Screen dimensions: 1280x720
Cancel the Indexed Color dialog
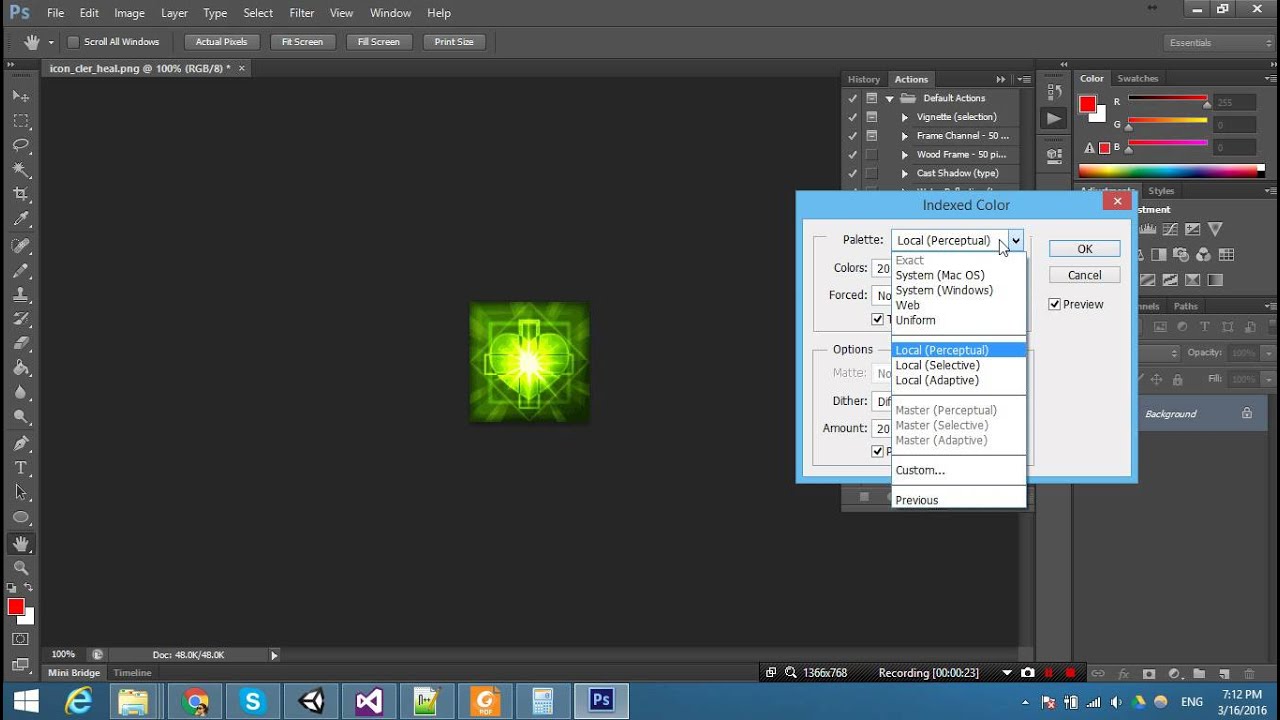pos(1085,275)
